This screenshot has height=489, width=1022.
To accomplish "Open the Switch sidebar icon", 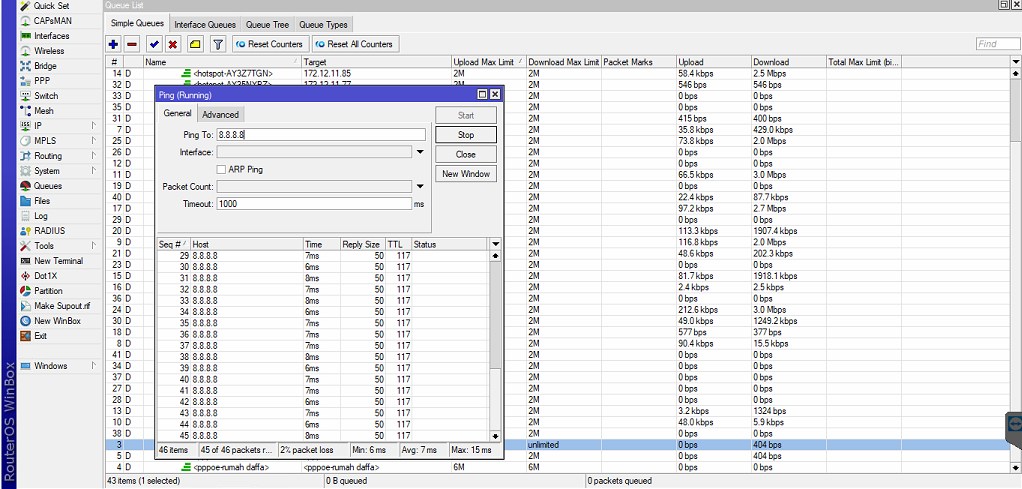I will coord(25,96).
